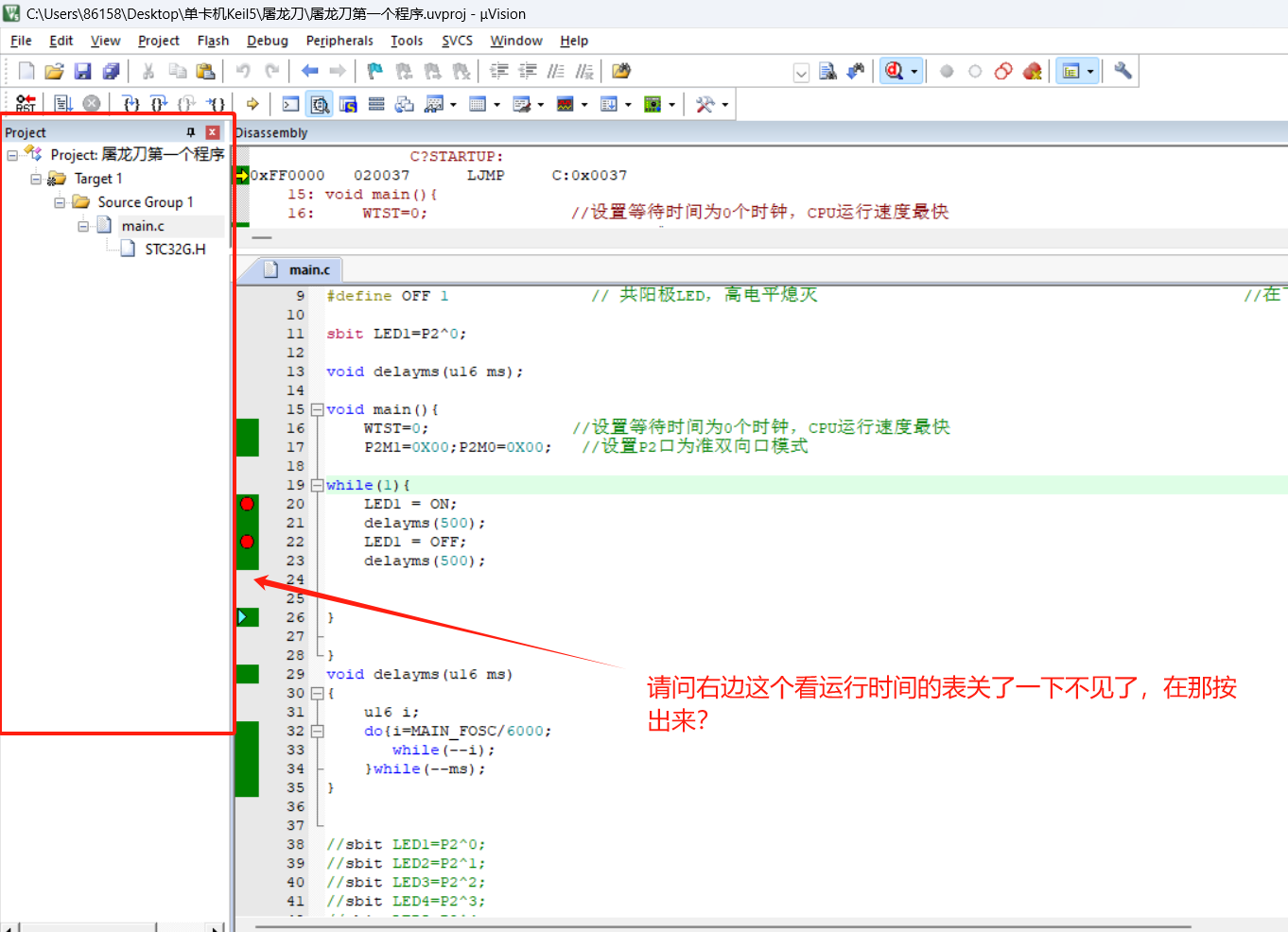
Task: Comment out selection toolbar icon
Action: [x=556, y=71]
